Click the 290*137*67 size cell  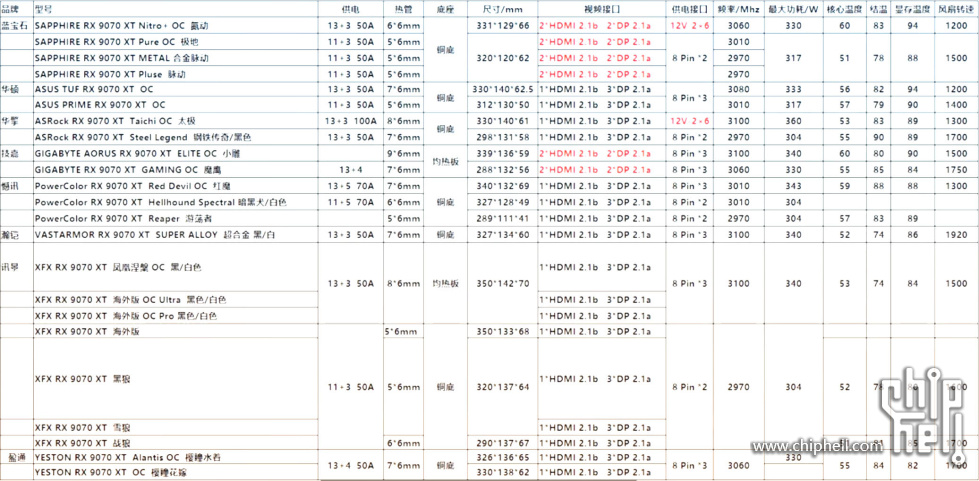(x=503, y=444)
